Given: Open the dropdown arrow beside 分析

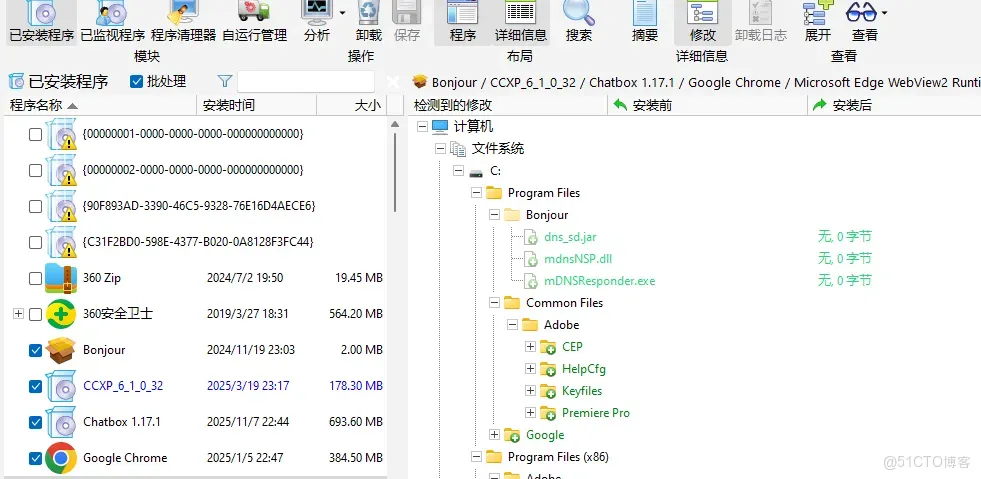Looking at the screenshot, I should (x=342, y=13).
